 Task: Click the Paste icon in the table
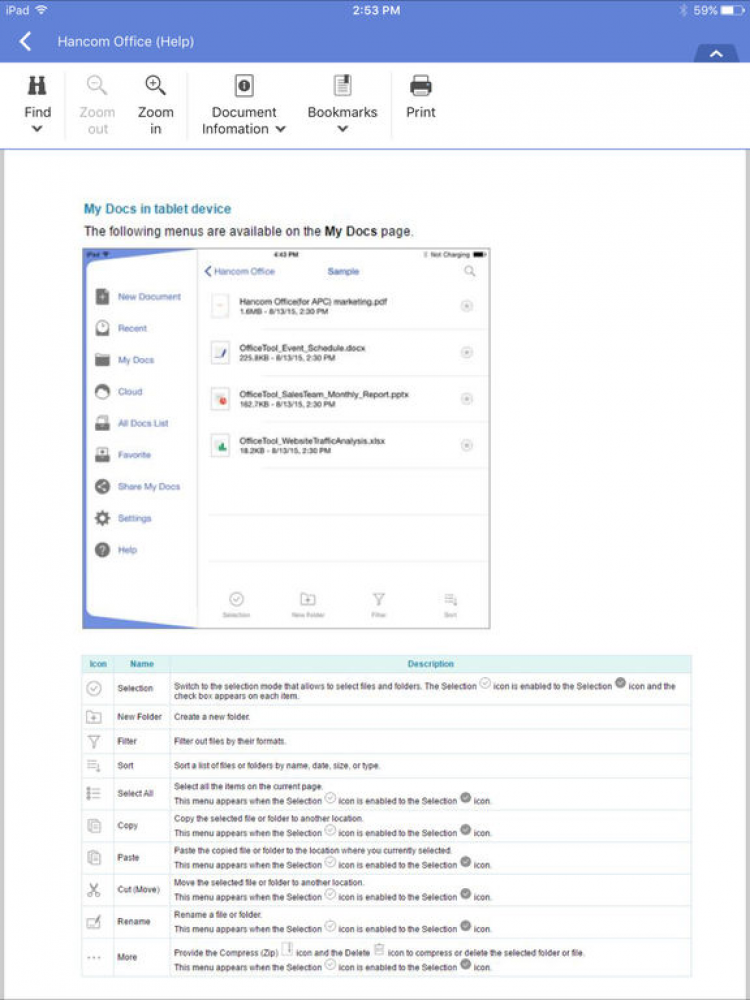[94, 858]
